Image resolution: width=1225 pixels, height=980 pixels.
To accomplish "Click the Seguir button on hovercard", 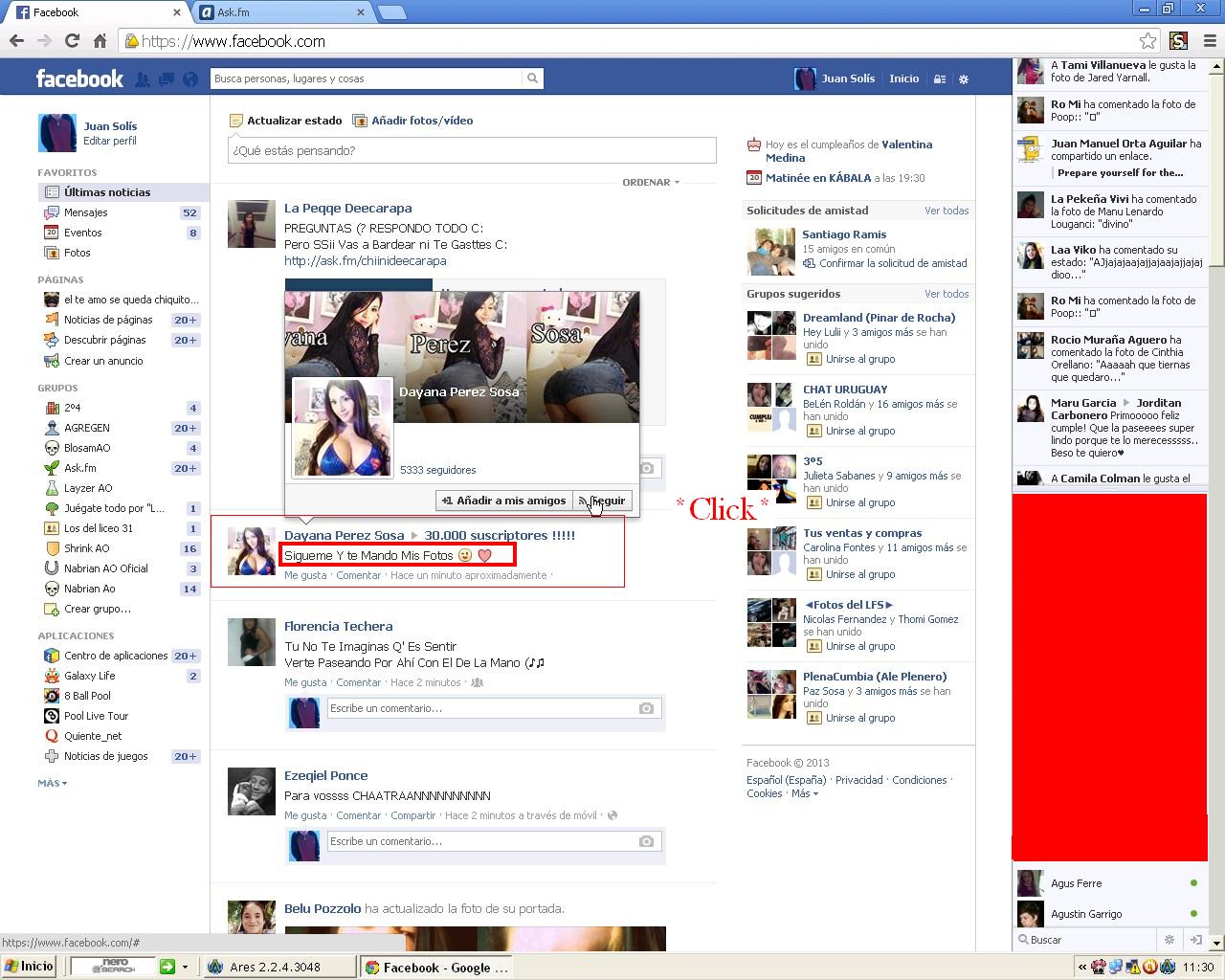I will tap(602, 501).
